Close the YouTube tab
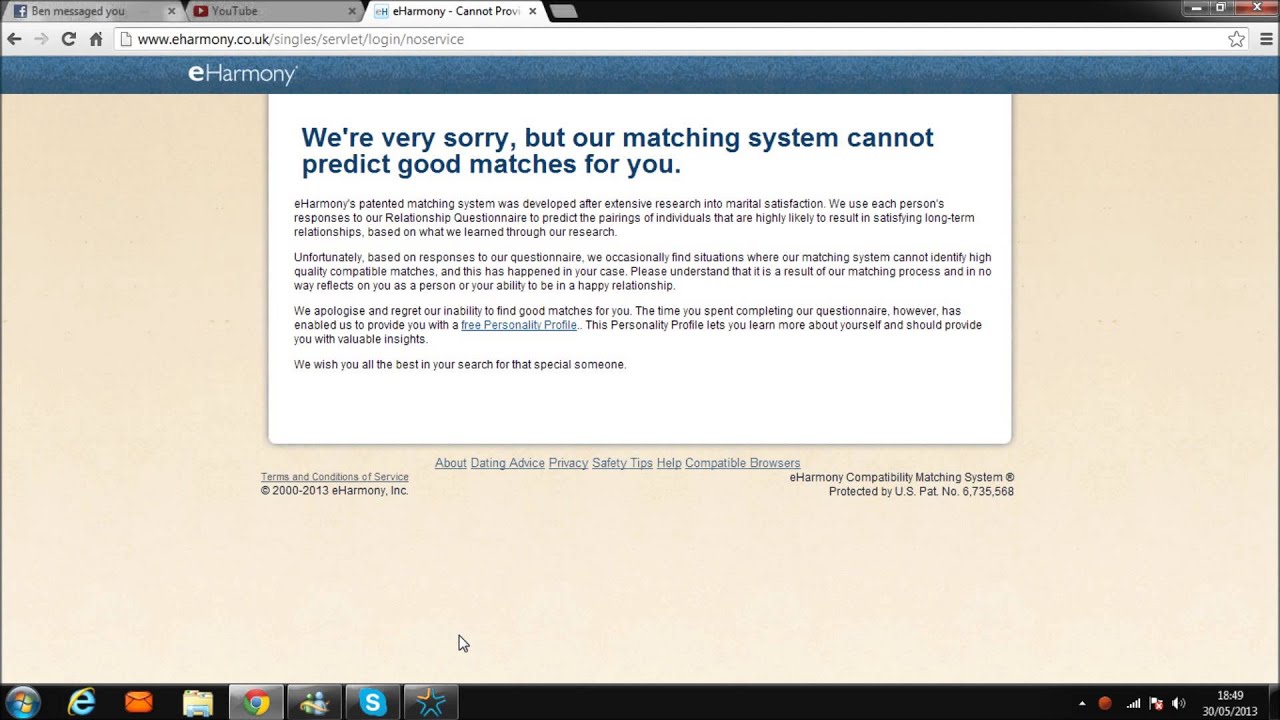The image size is (1280, 720). coord(351,11)
